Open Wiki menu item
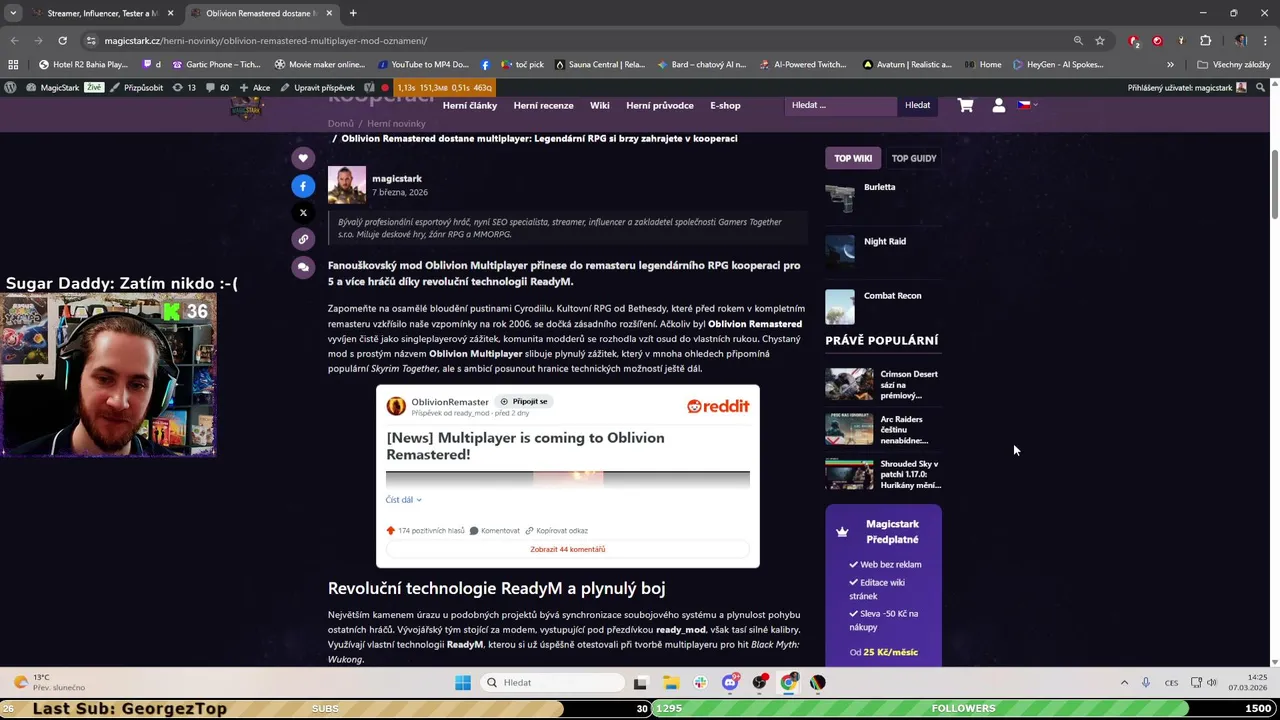1280x720 pixels. pos(600,105)
